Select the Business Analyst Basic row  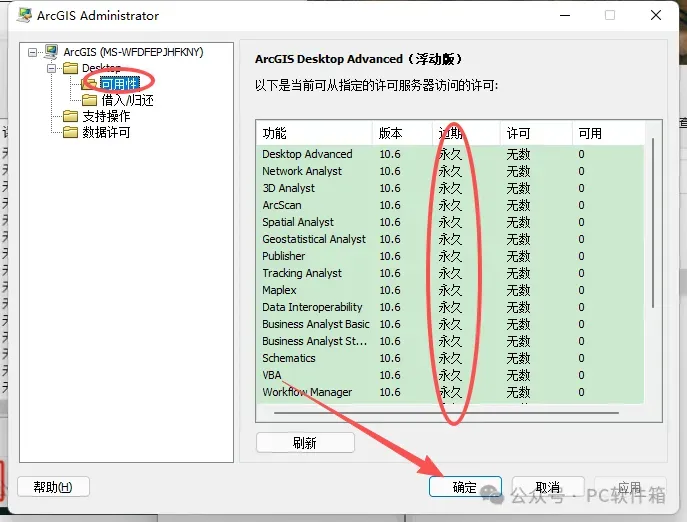450,324
